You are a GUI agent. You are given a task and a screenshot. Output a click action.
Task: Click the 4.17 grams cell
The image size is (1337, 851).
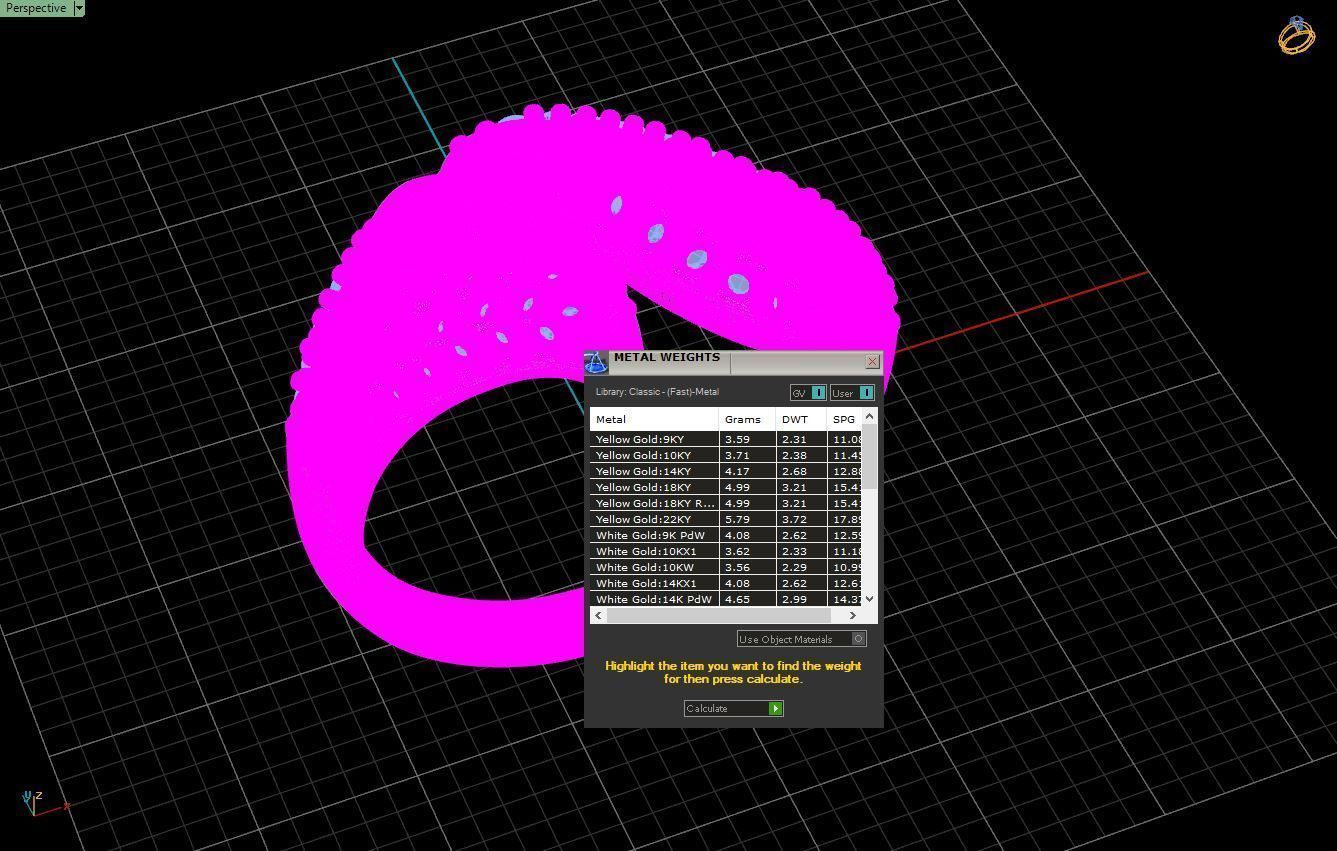pos(747,471)
